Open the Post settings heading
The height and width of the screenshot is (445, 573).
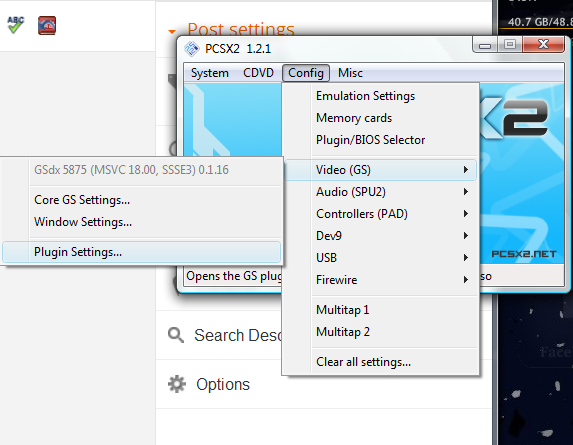point(241,29)
